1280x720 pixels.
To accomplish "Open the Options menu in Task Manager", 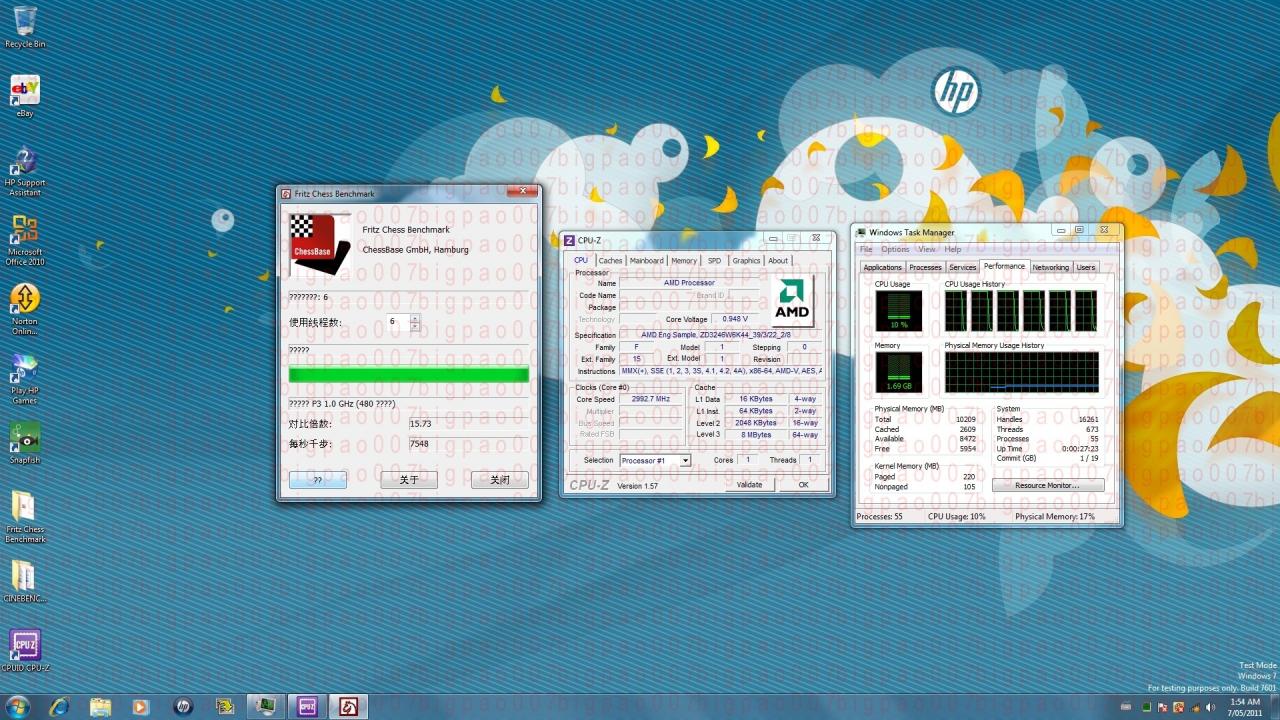I will tap(895, 249).
